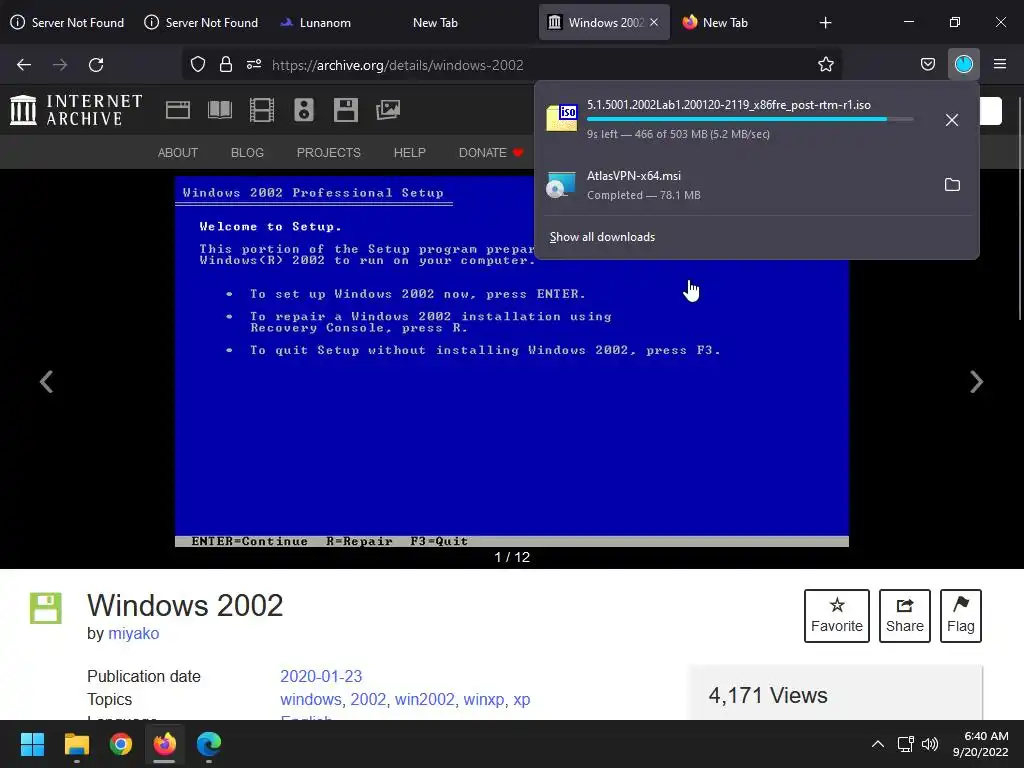
Task: Open the winxp topic link
Action: coord(484,699)
